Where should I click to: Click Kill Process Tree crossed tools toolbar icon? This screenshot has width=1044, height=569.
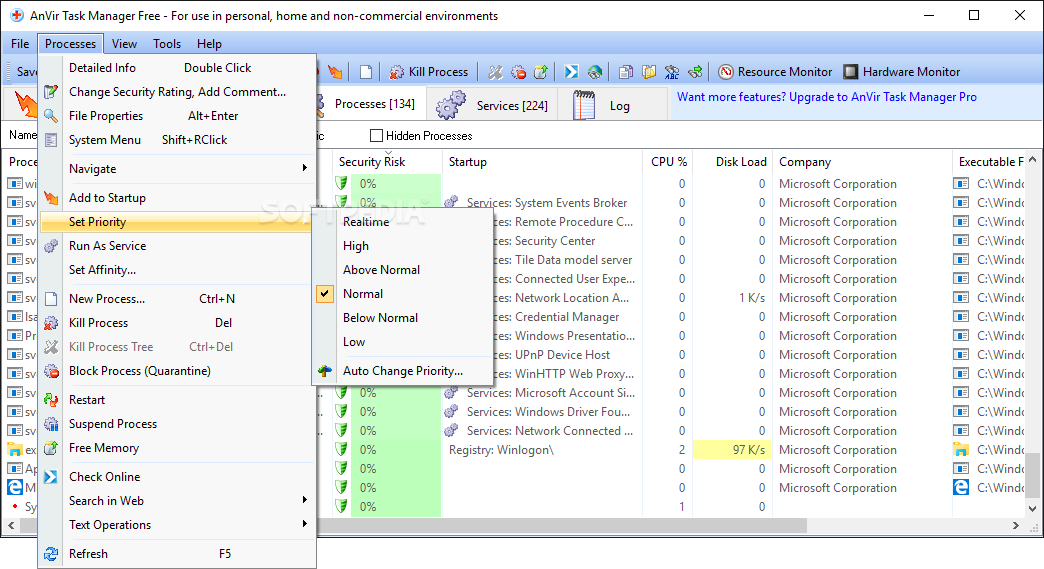click(495, 72)
